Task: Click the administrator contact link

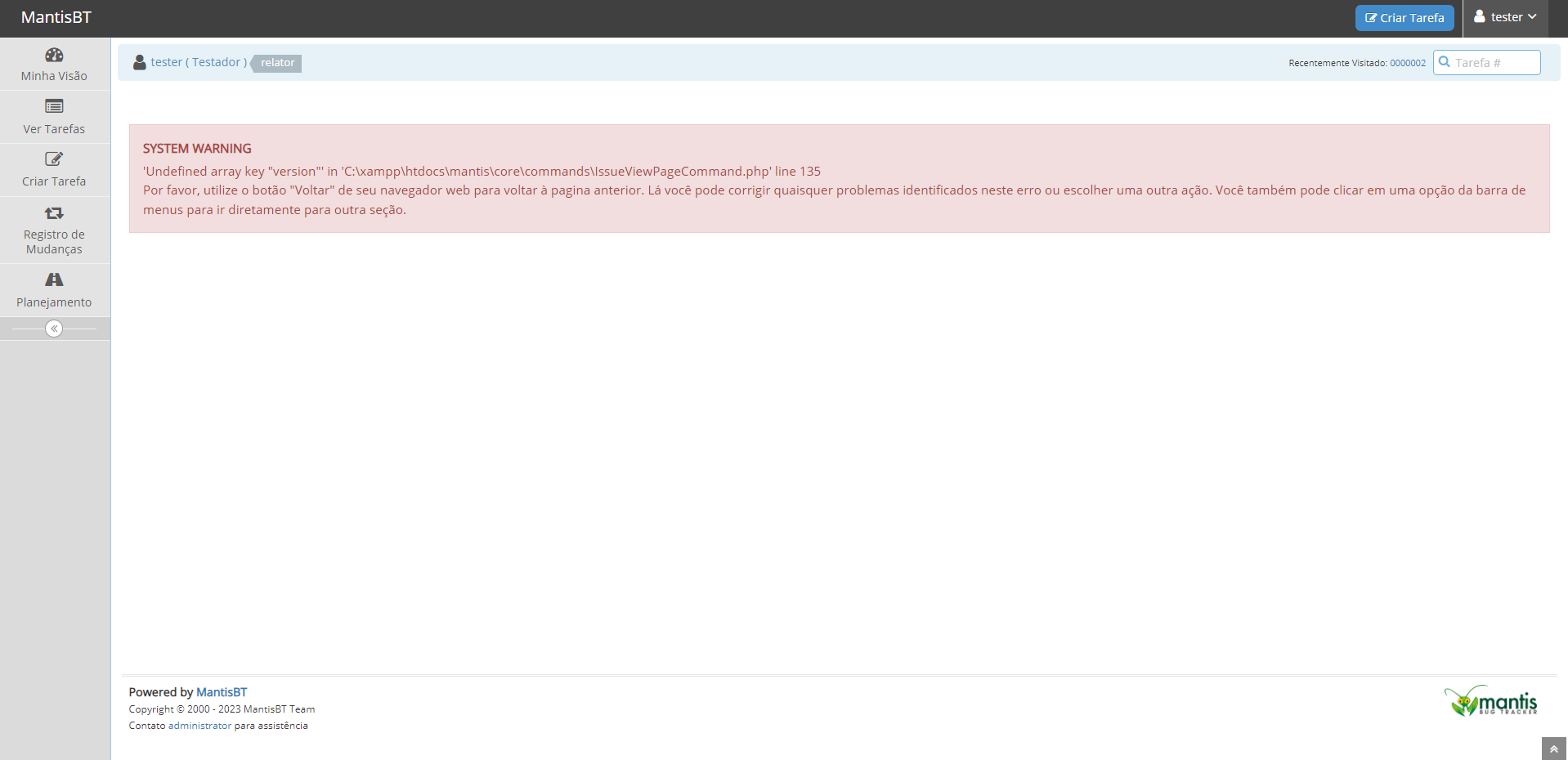Action: tap(199, 726)
